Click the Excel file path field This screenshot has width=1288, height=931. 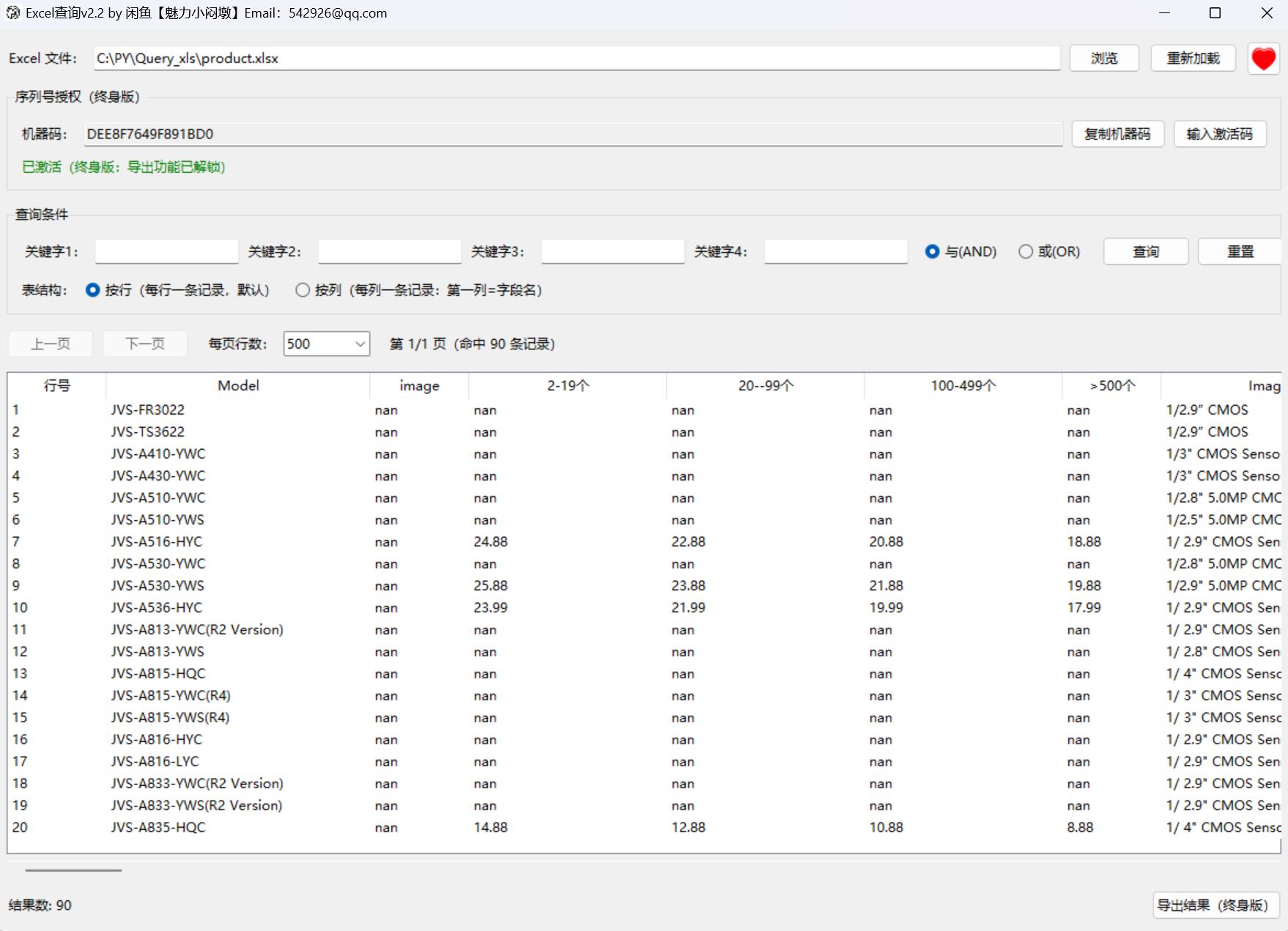coord(577,59)
